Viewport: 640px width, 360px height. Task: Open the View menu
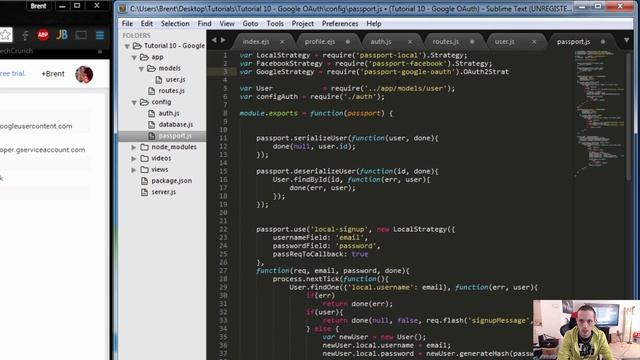click(x=227, y=24)
